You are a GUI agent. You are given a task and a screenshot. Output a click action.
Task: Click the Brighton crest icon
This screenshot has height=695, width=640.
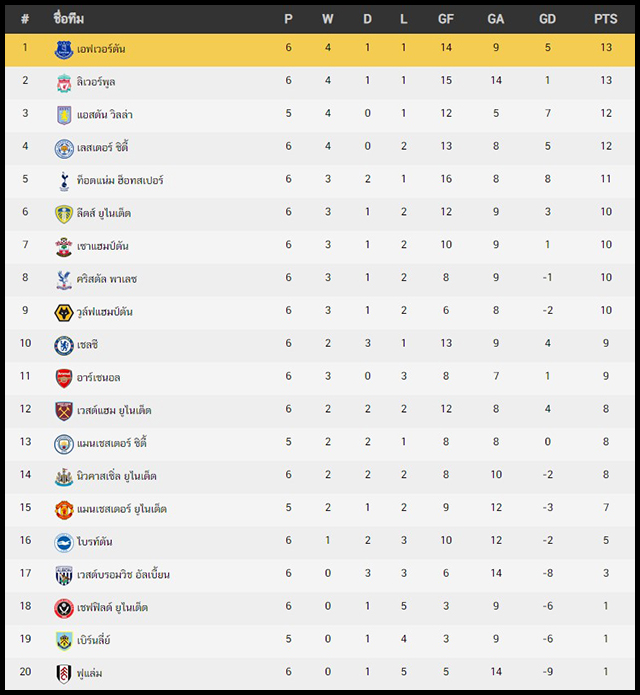click(x=64, y=543)
